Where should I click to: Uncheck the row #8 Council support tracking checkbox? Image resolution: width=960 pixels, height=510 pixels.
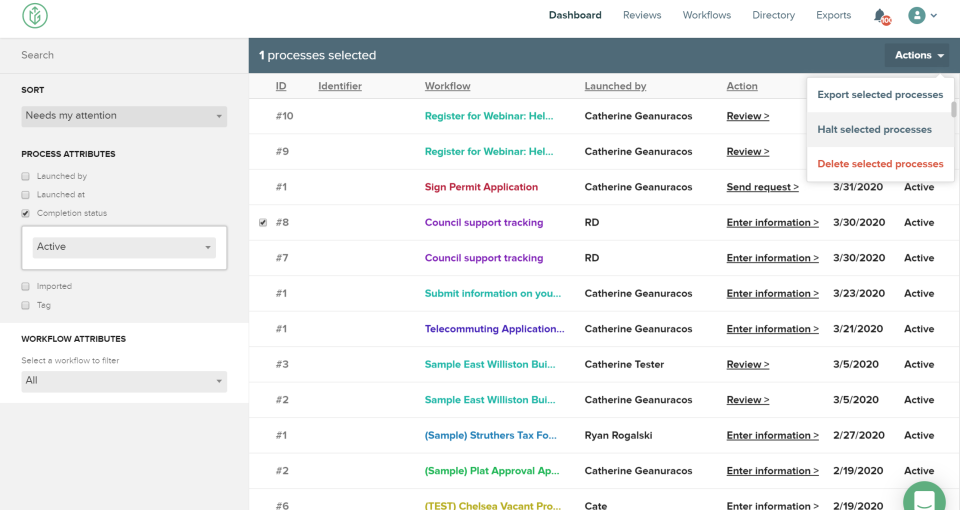[263, 223]
